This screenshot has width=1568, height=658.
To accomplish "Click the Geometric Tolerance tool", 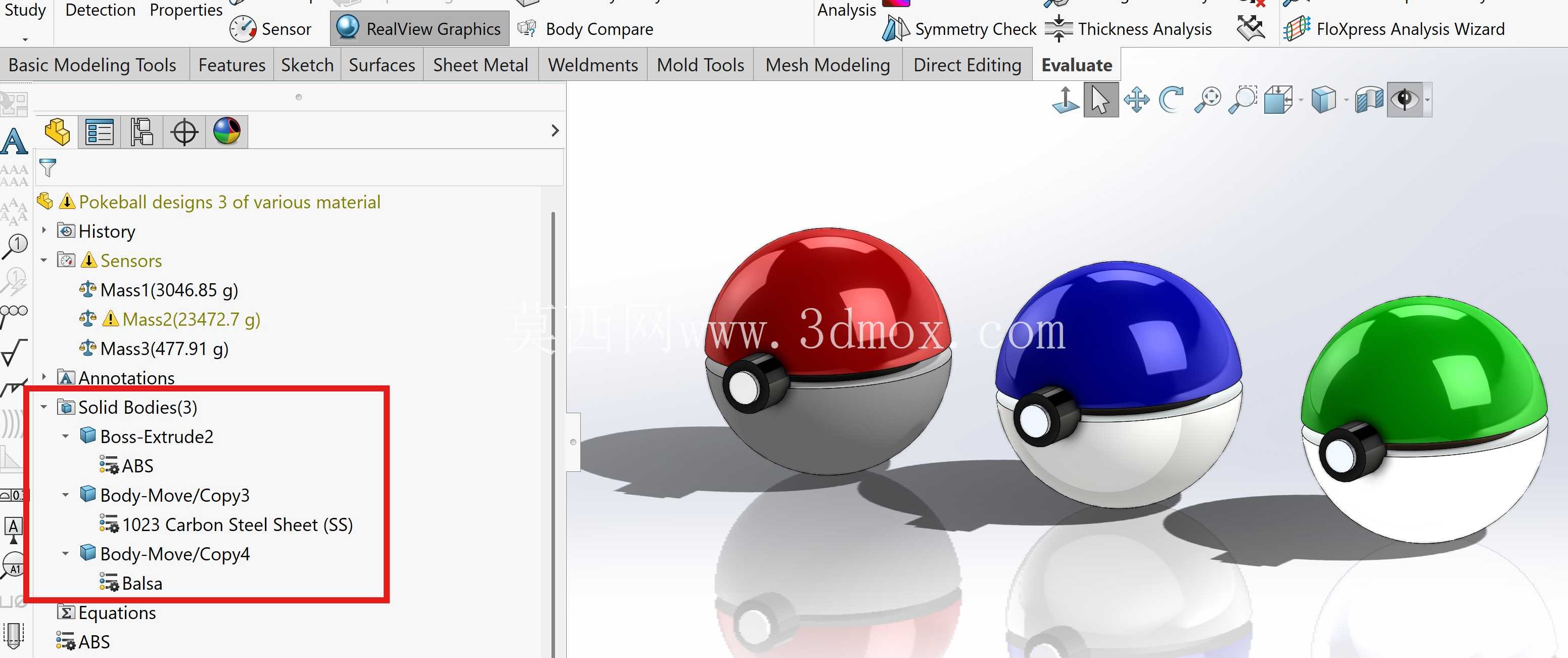I will point(12,495).
